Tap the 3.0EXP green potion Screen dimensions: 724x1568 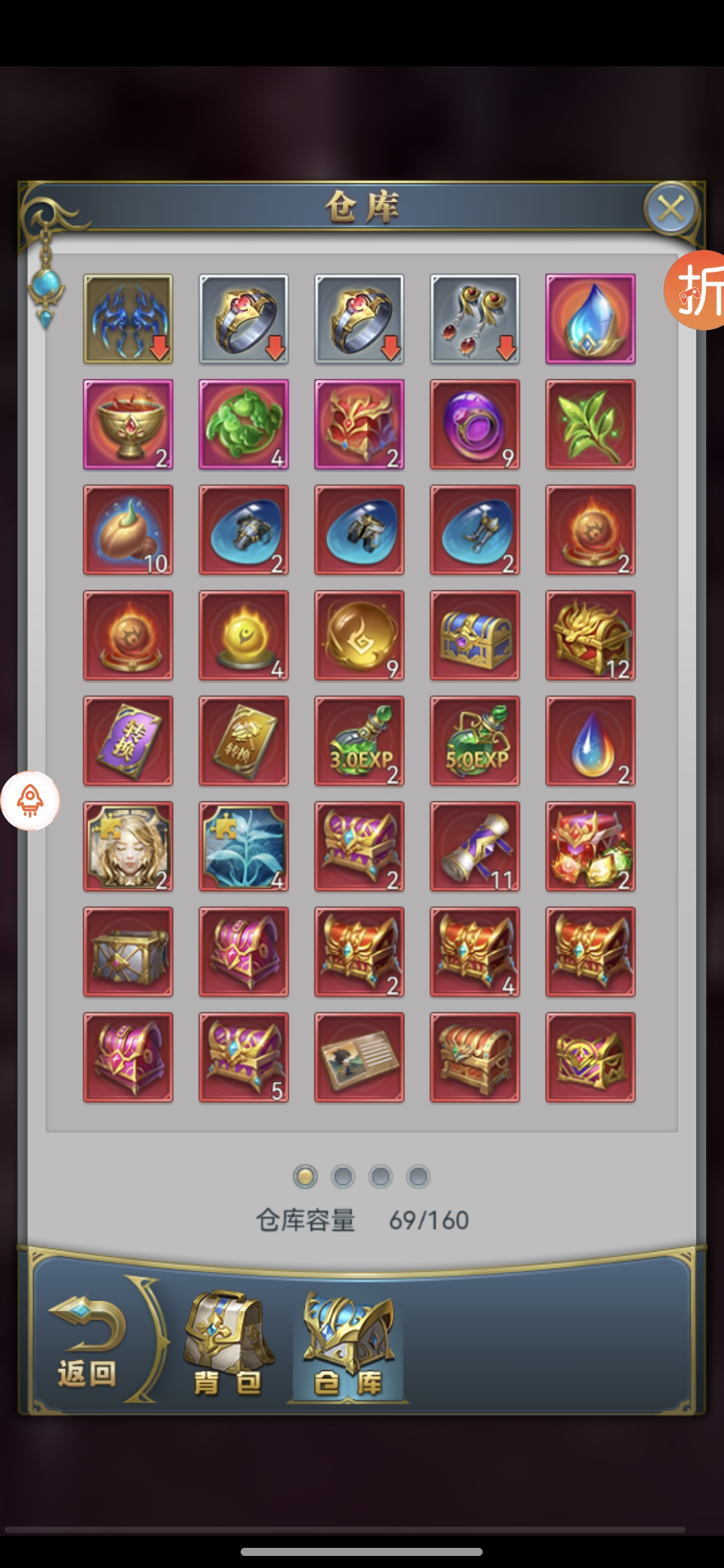tap(359, 740)
